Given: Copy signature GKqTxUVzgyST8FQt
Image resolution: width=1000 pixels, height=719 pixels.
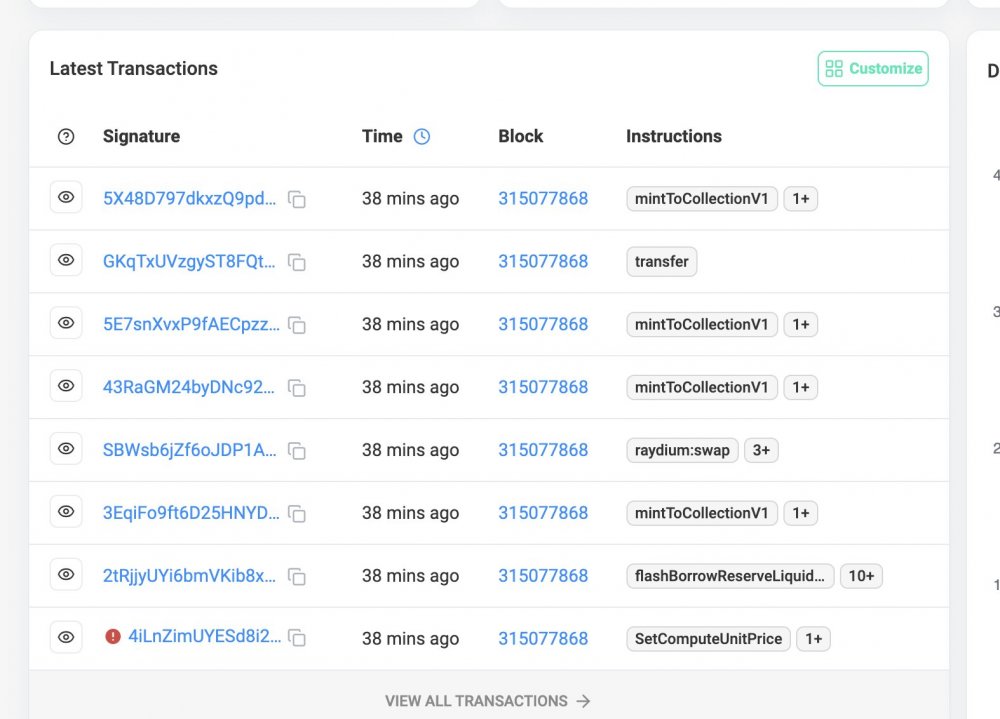Looking at the screenshot, I should click(297, 262).
